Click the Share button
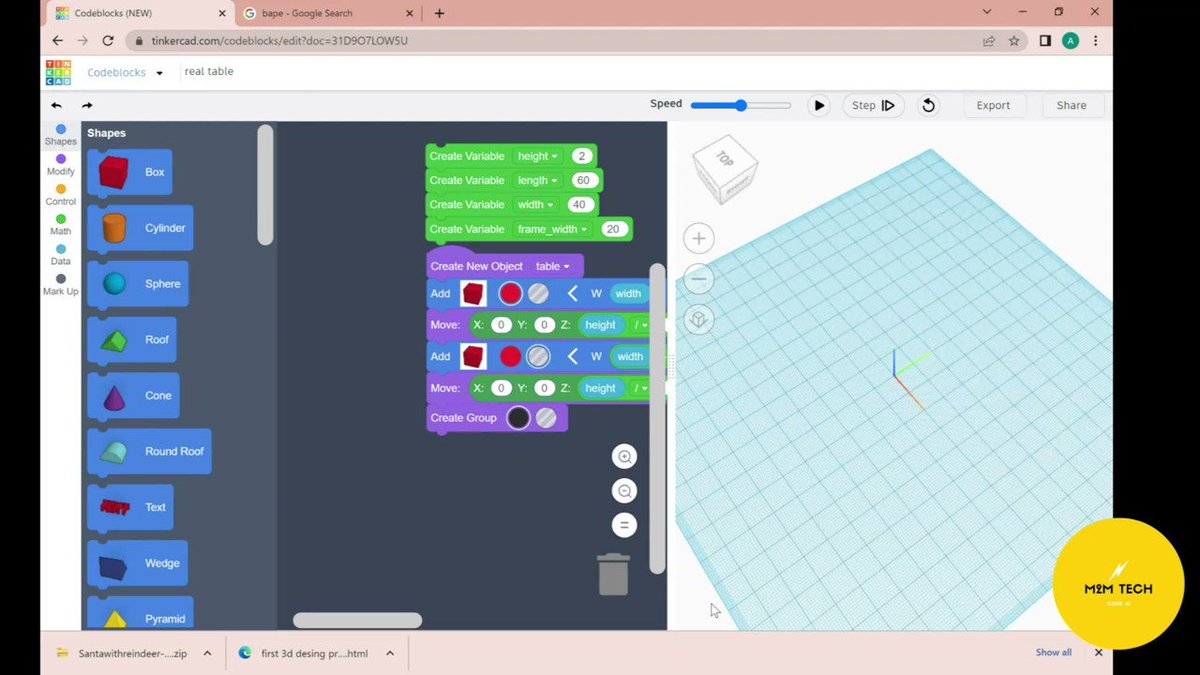Viewport: 1200px width, 675px height. 1071,104
